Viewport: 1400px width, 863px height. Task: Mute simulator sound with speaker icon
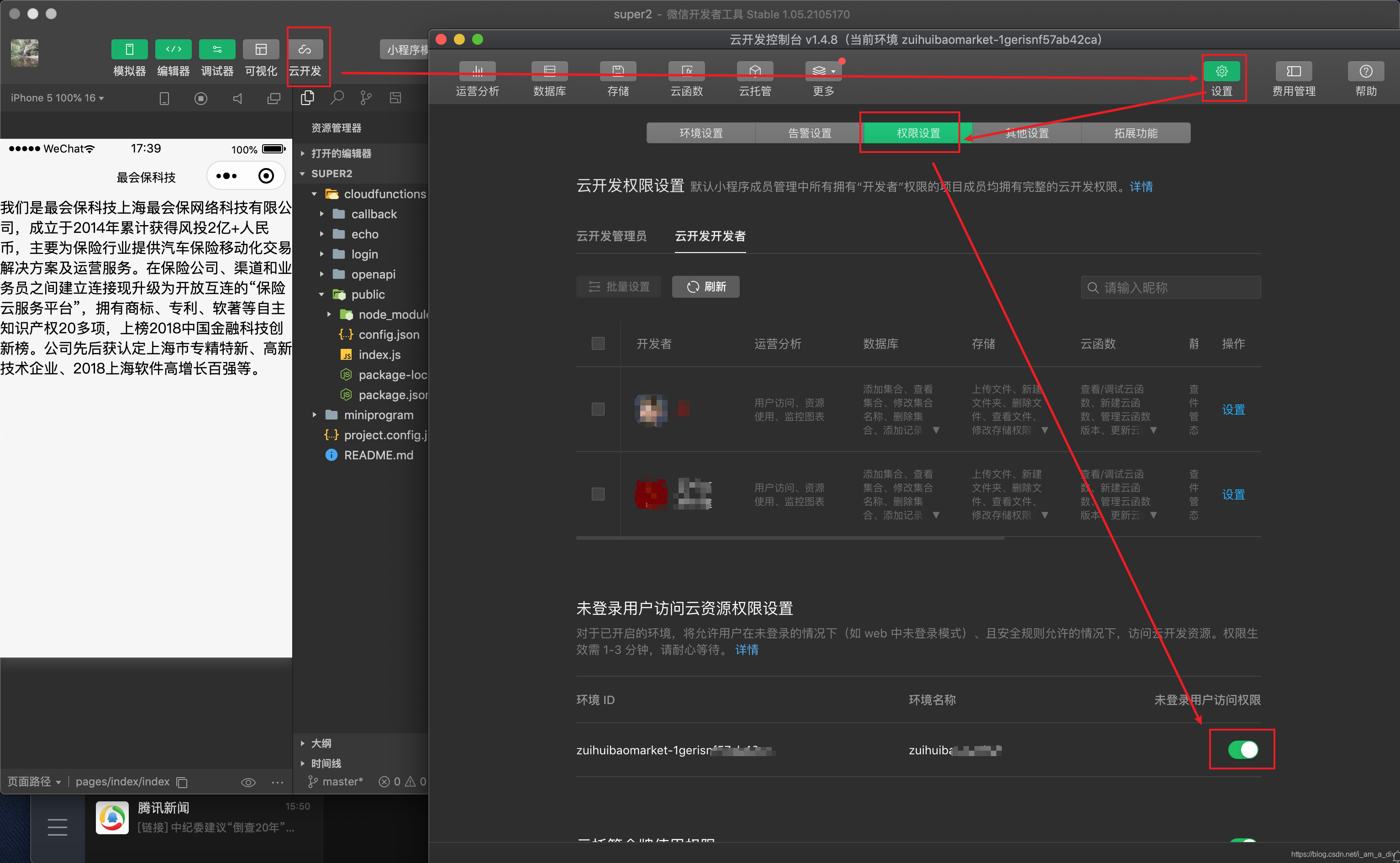pos(237,98)
